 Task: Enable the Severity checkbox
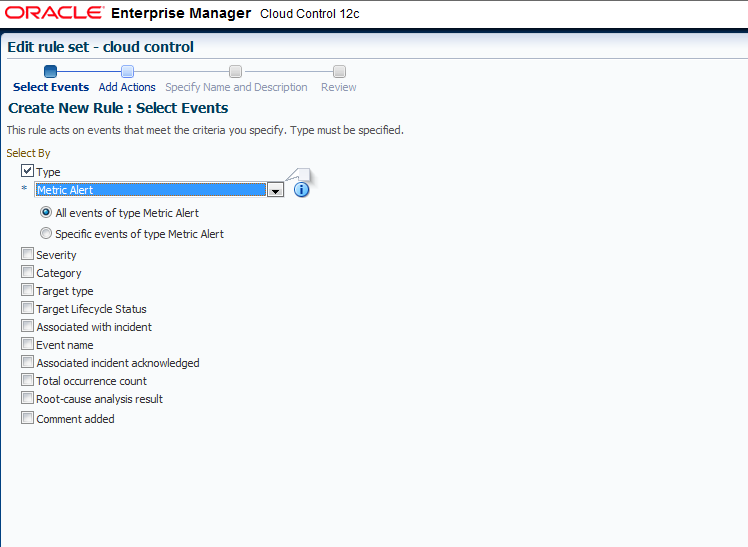tap(27, 254)
